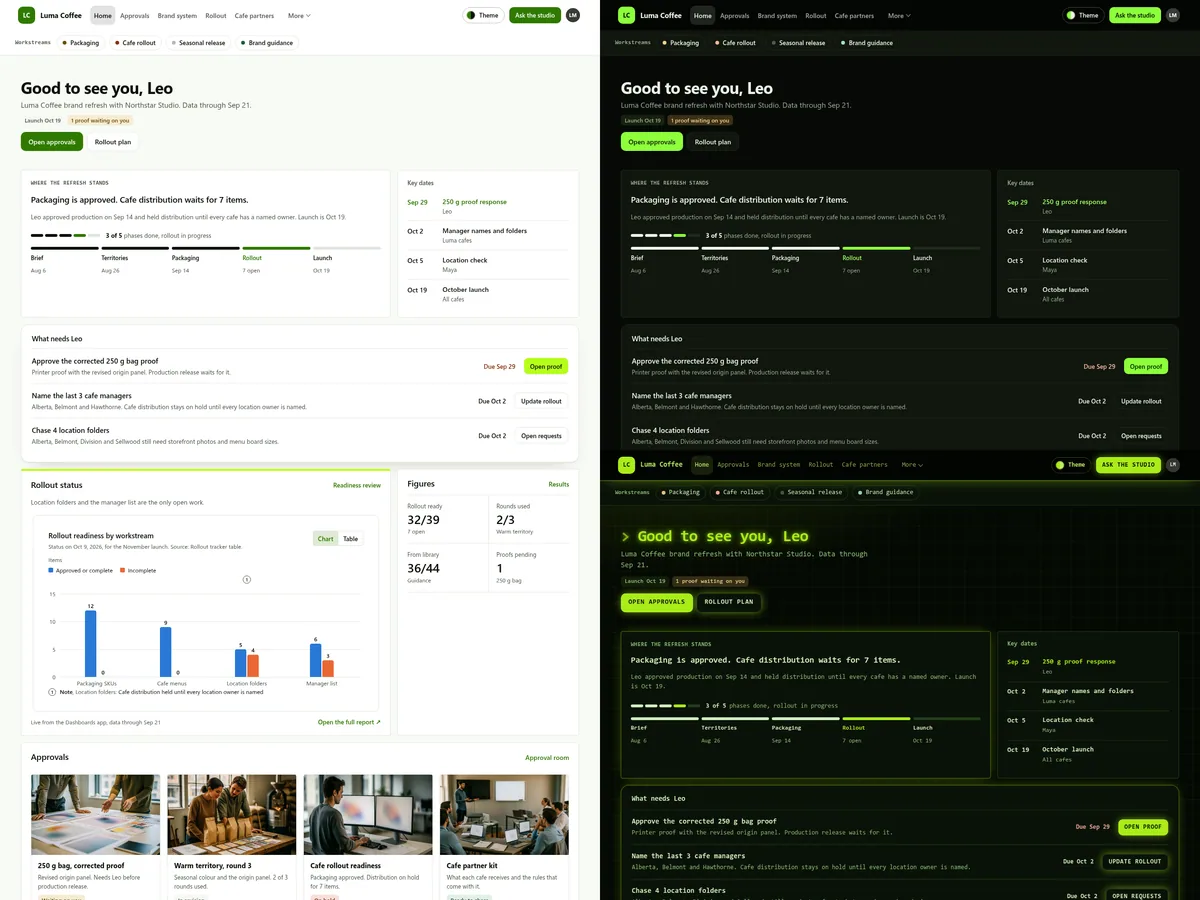Screen dimensions: 1200x900
Task: Click Open proof in the light panel
Action: click(x=546, y=367)
